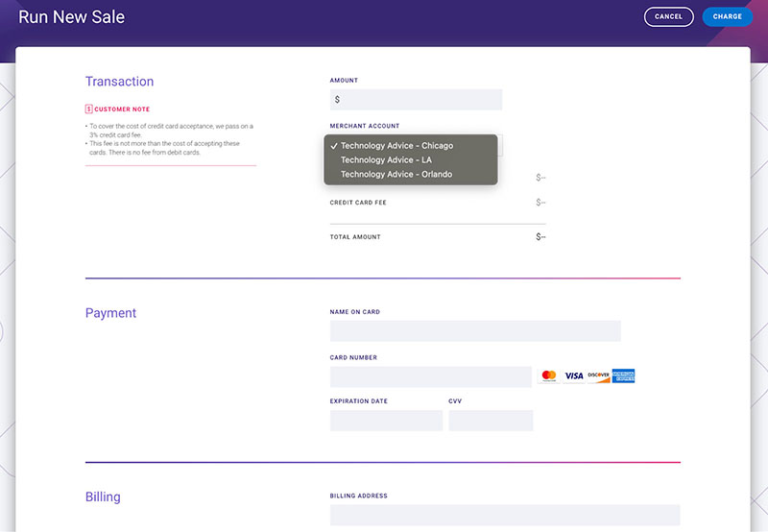Choose Technology Advice - LA option
The image size is (768, 532).
410,160
